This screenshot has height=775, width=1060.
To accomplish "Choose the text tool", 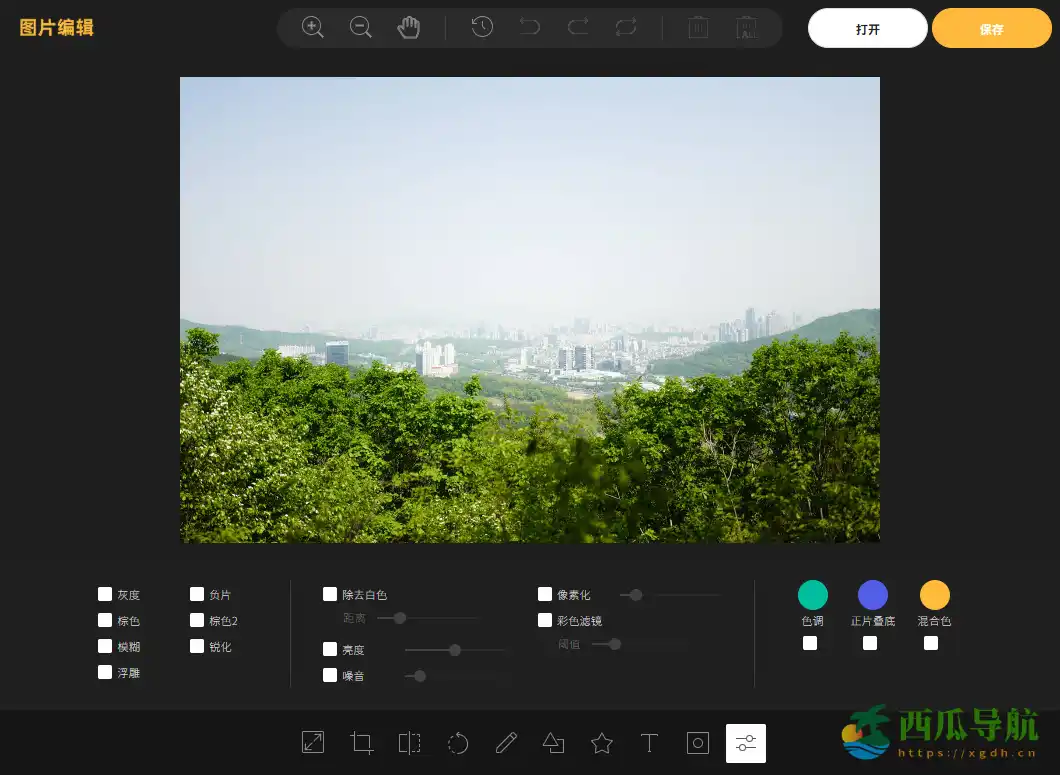I will click(x=649, y=742).
